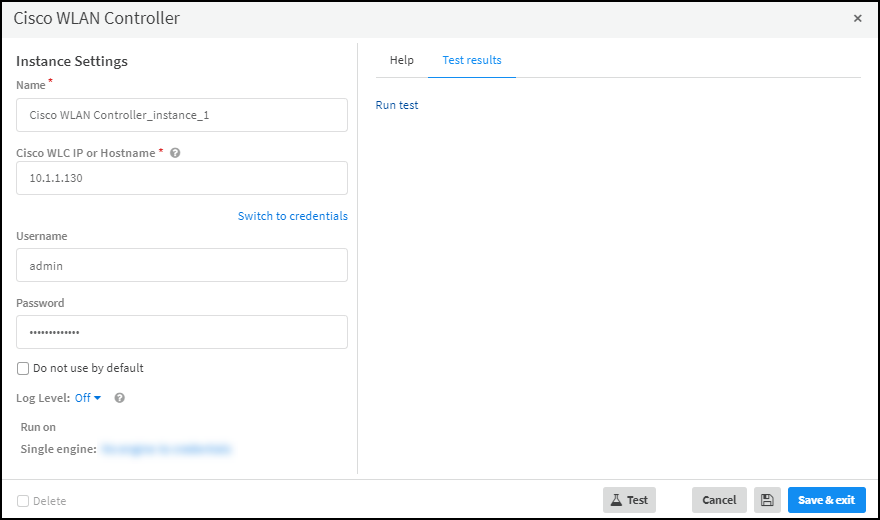Click the Log Level help question mark
Screen dimensions: 880x520
pos(119,398)
